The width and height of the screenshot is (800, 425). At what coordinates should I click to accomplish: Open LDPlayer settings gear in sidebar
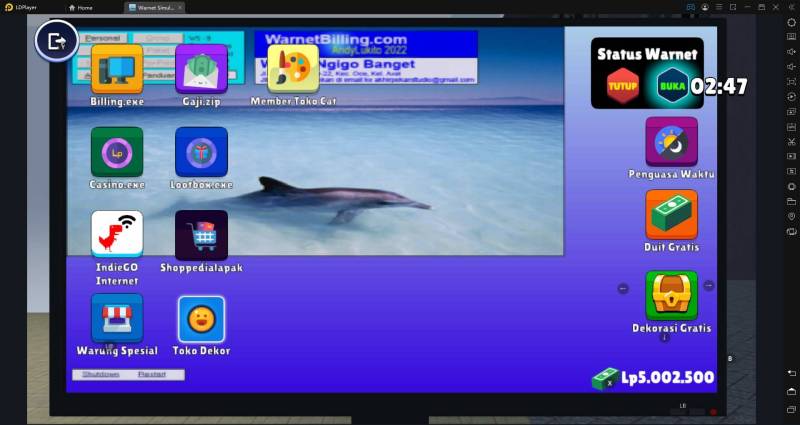tap(791, 22)
